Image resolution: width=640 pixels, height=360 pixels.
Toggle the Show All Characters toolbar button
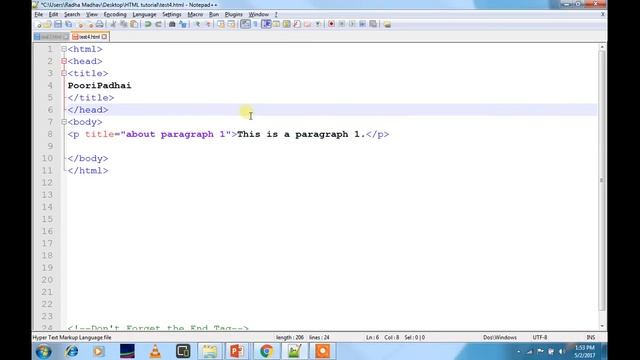point(255,24)
